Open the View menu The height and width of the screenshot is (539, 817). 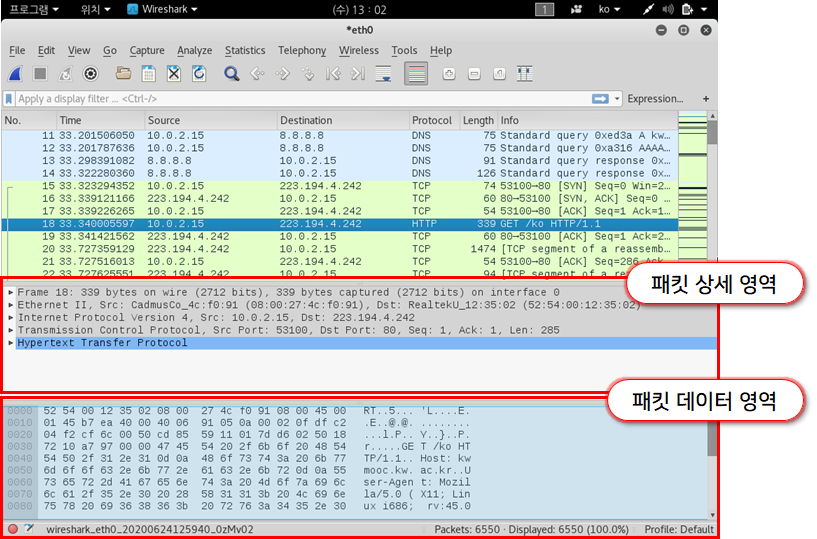79,51
